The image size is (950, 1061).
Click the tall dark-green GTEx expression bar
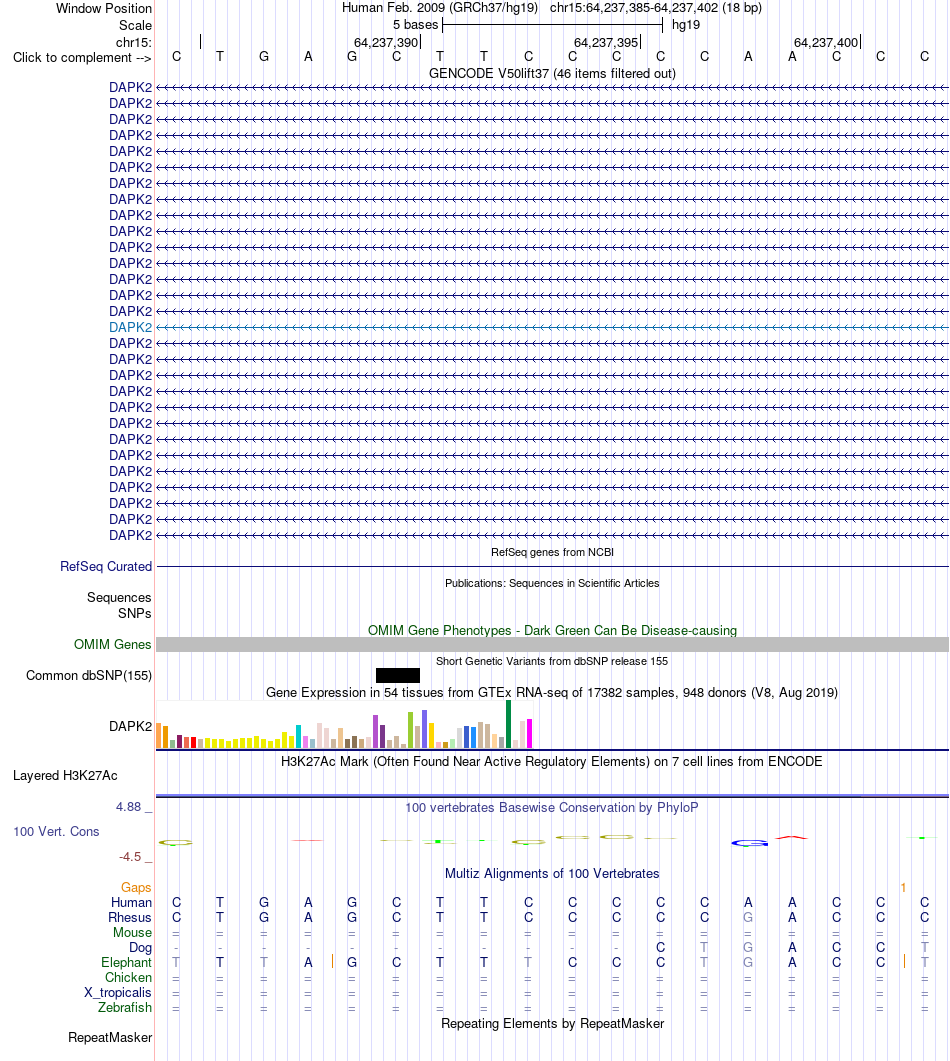coord(508,724)
